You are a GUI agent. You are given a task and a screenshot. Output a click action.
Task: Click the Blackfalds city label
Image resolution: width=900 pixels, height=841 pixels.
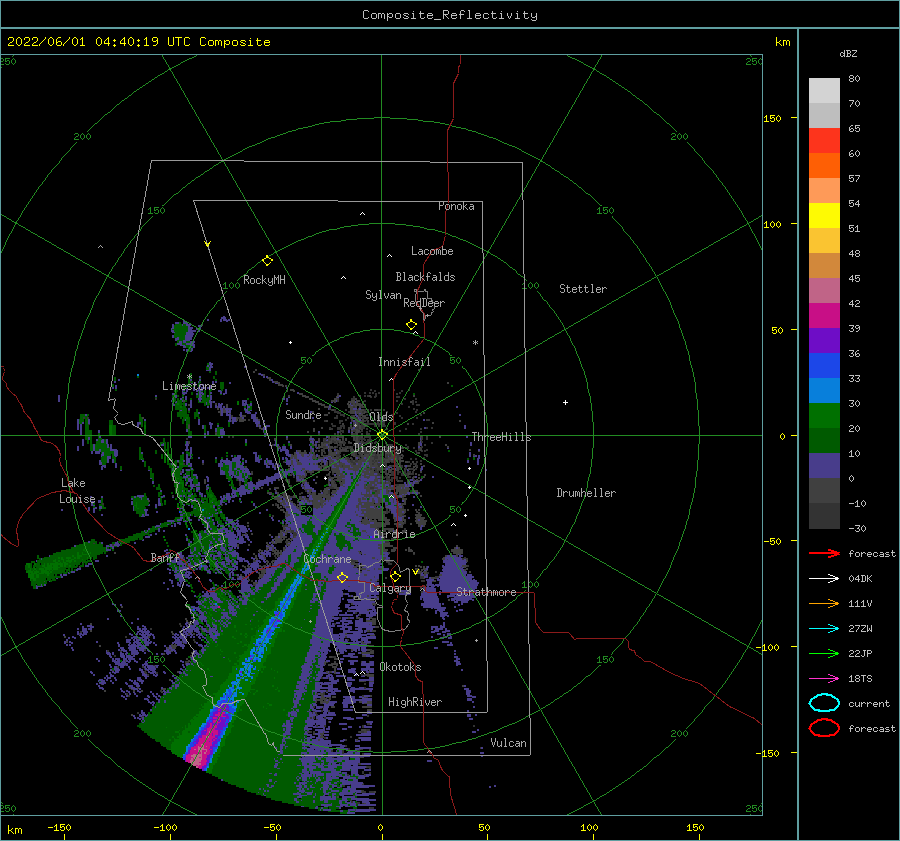[425, 277]
